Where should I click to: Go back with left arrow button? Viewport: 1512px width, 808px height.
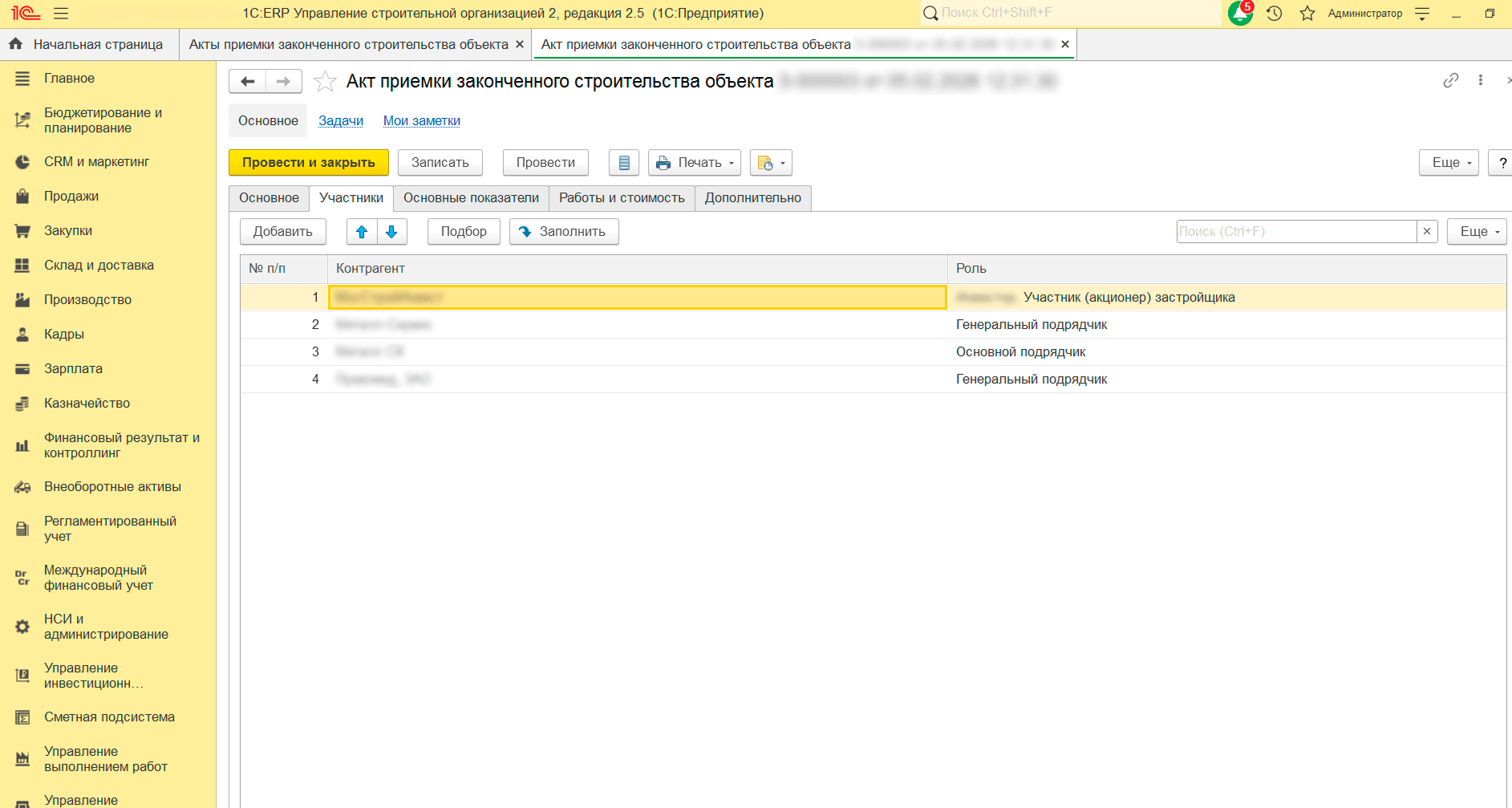[248, 82]
